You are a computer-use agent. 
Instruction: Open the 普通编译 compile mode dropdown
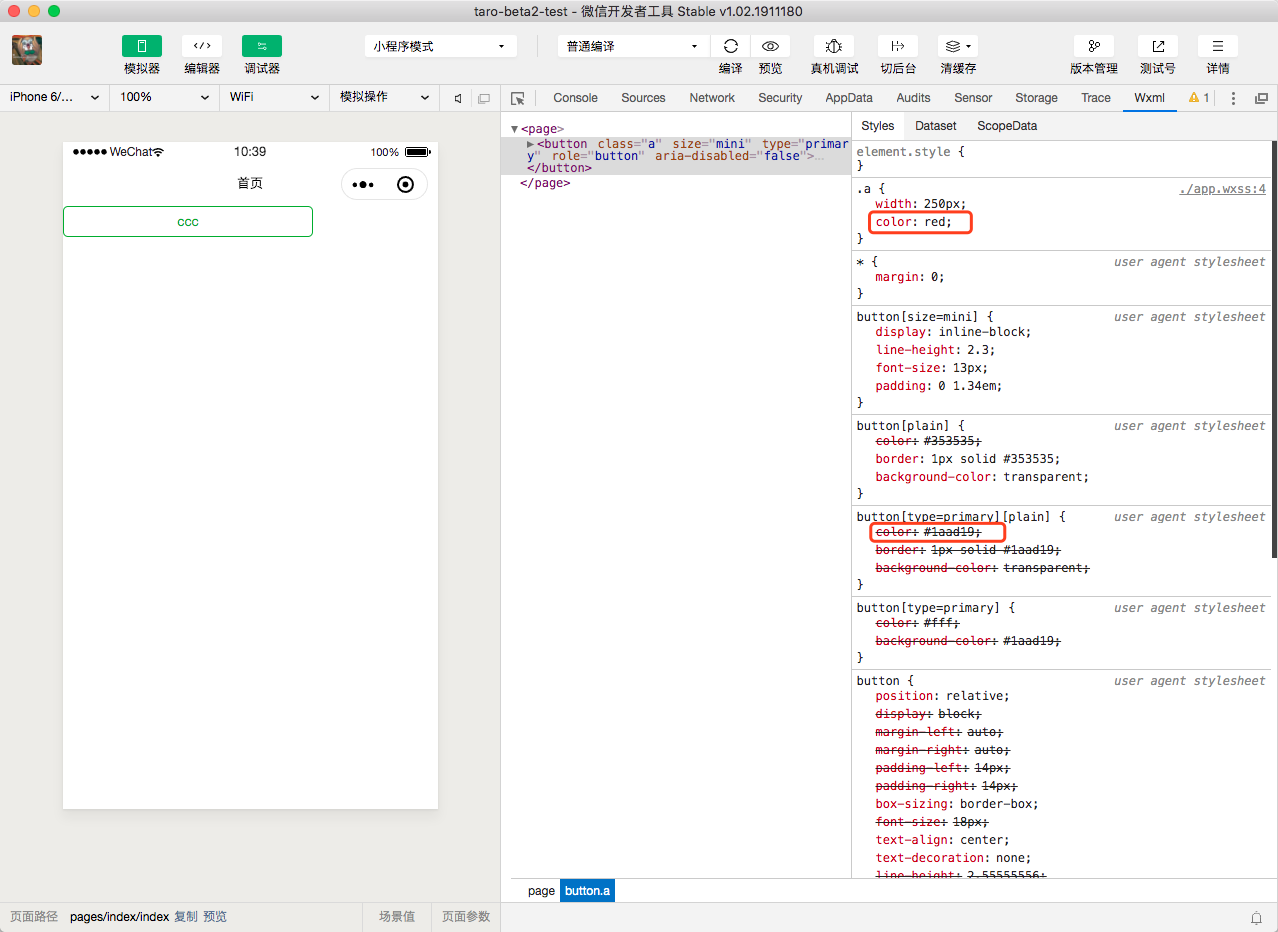coord(633,46)
